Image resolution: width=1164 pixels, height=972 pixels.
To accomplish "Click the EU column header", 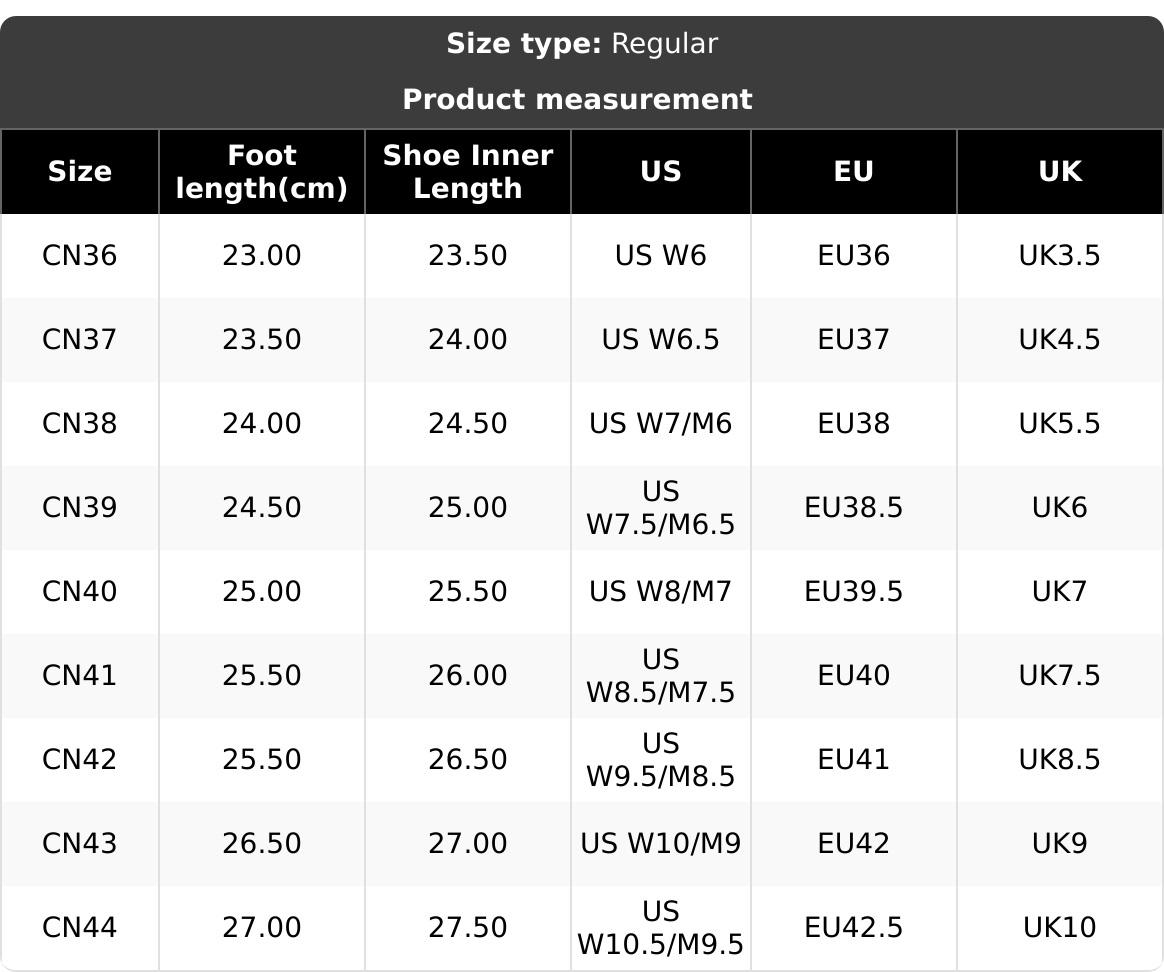I will (x=853, y=172).
